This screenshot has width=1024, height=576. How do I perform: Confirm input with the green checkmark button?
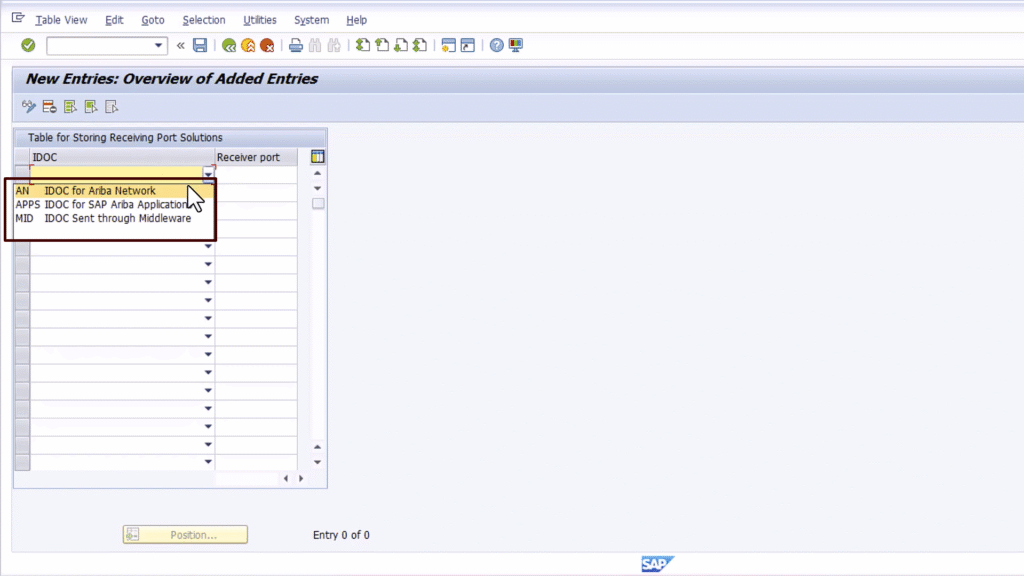tap(27, 45)
